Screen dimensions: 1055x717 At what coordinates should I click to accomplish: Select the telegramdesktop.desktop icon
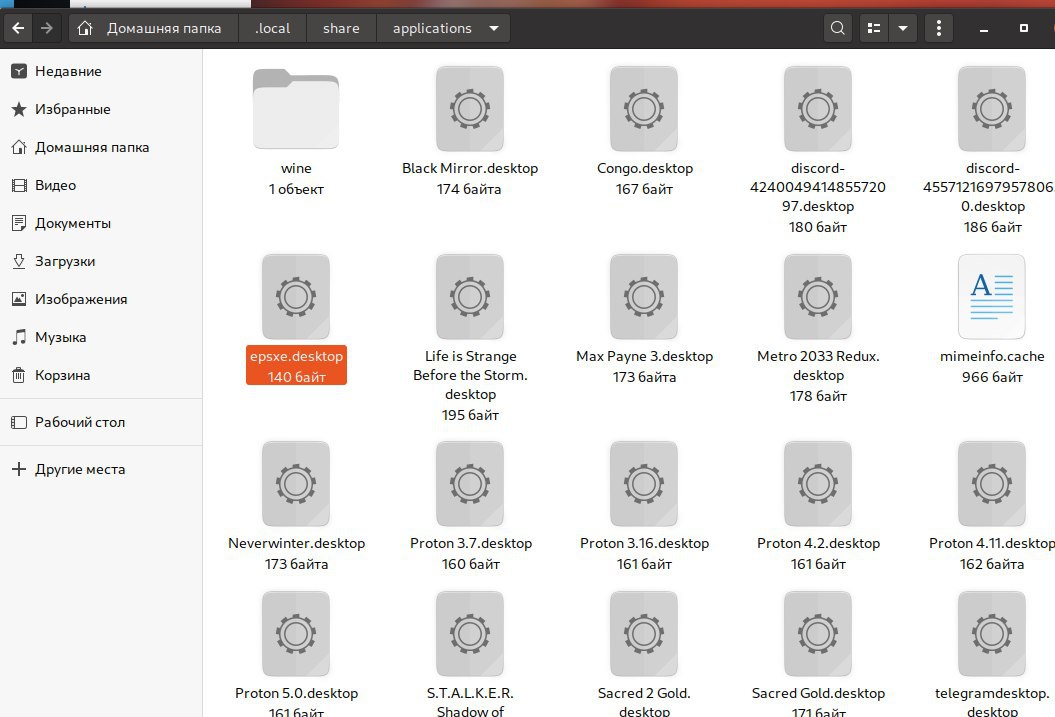(992, 634)
